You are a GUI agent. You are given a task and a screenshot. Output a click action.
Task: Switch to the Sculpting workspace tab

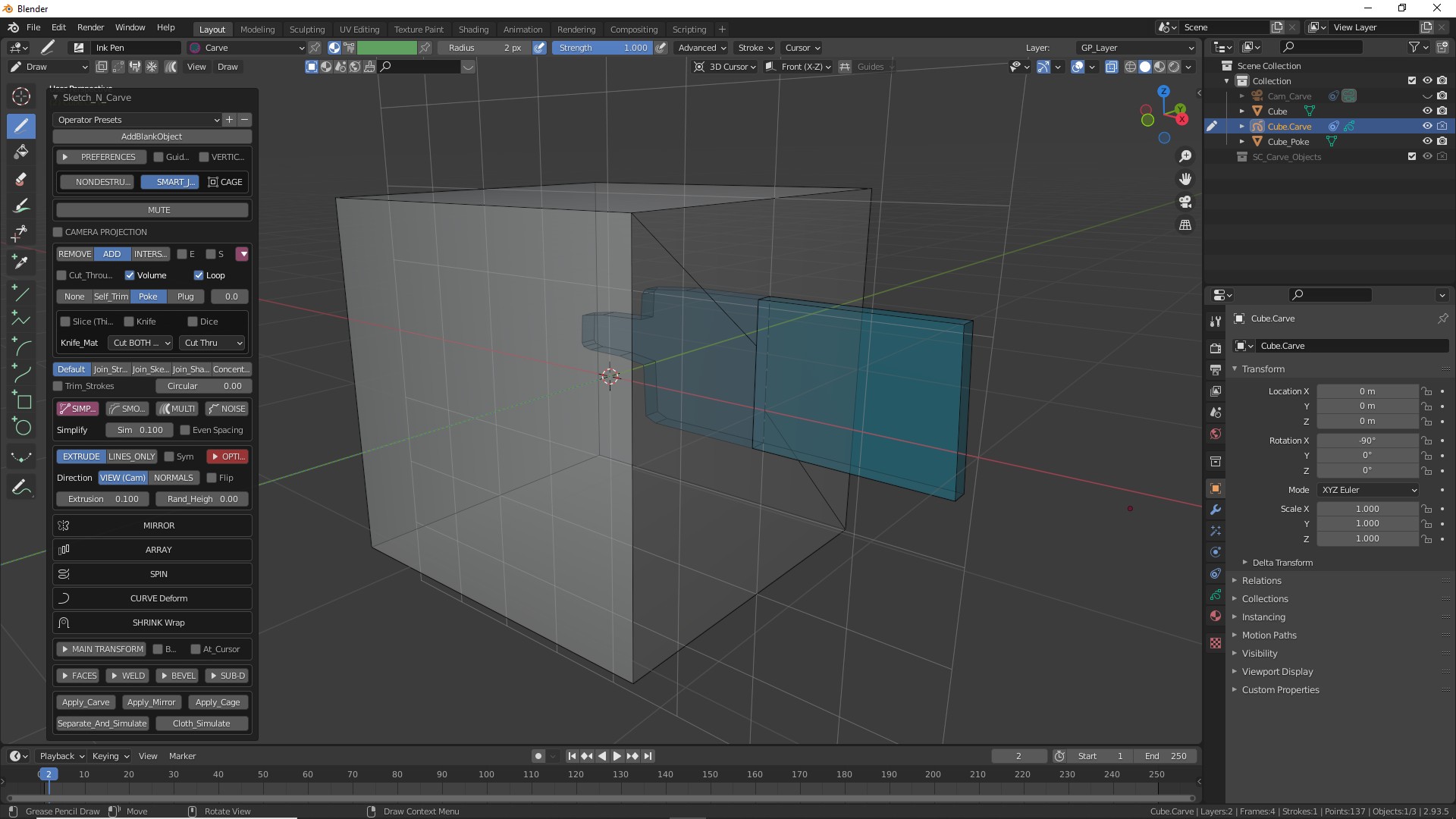[306, 29]
